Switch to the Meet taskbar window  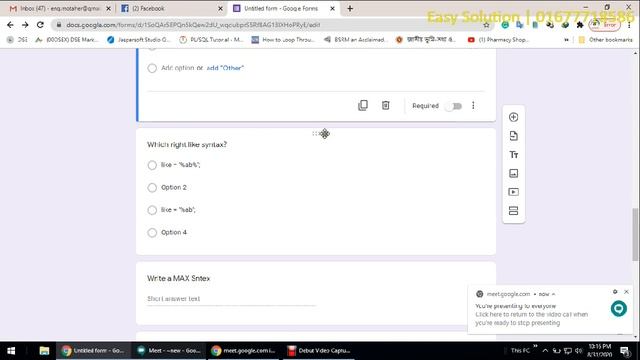[x=169, y=351]
